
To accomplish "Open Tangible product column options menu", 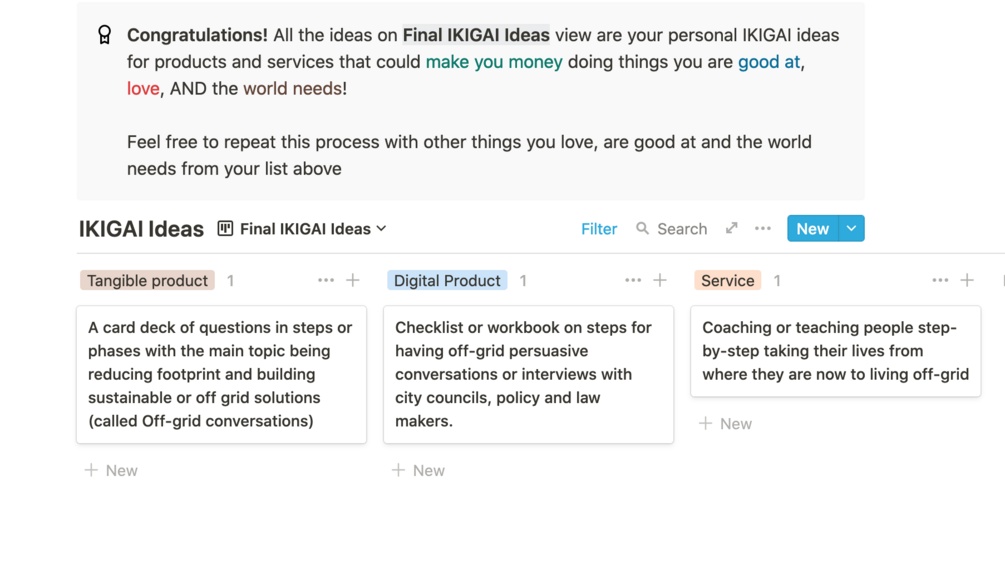I will 326,281.
